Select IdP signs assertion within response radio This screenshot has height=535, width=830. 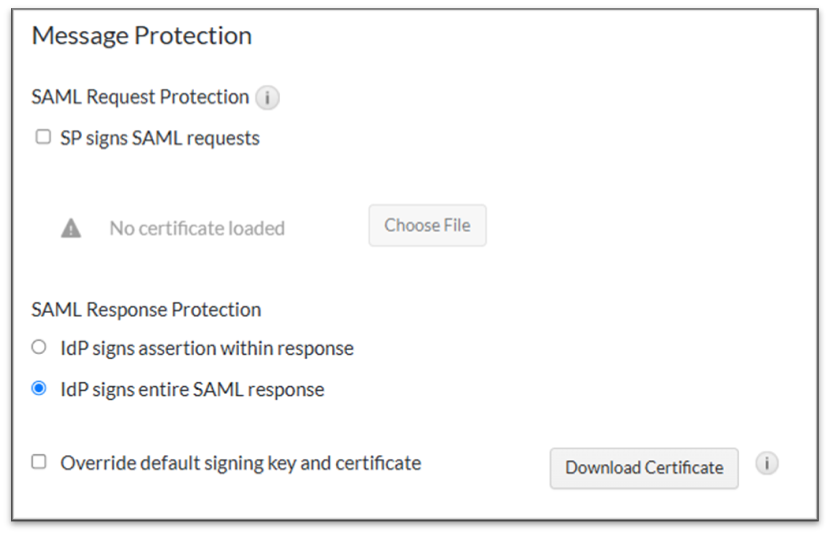[x=39, y=348]
